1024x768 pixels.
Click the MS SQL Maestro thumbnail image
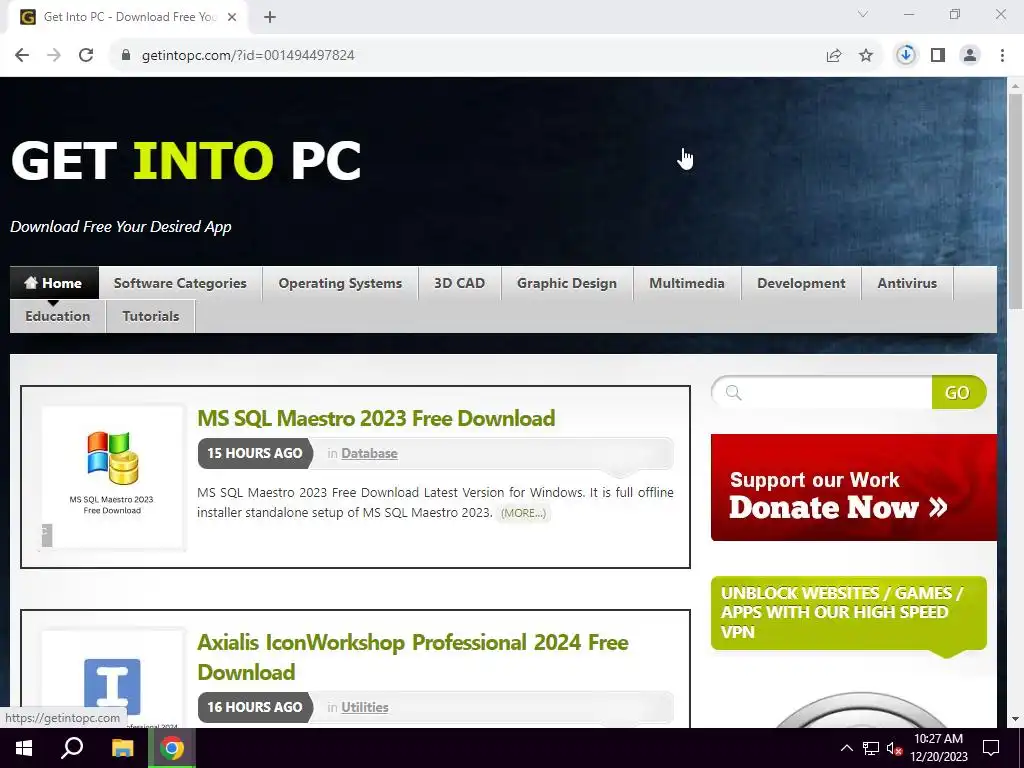click(112, 477)
